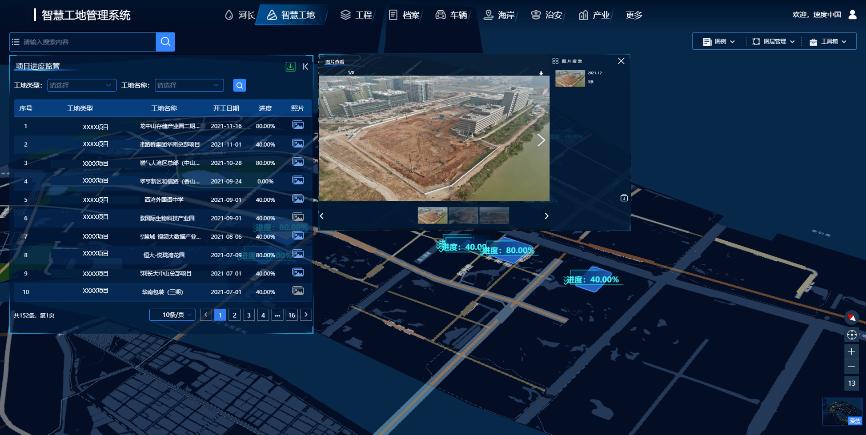Image resolution: width=866 pixels, height=435 pixels.
Task: Open the 10条/页 page size dropdown
Action: [173, 314]
